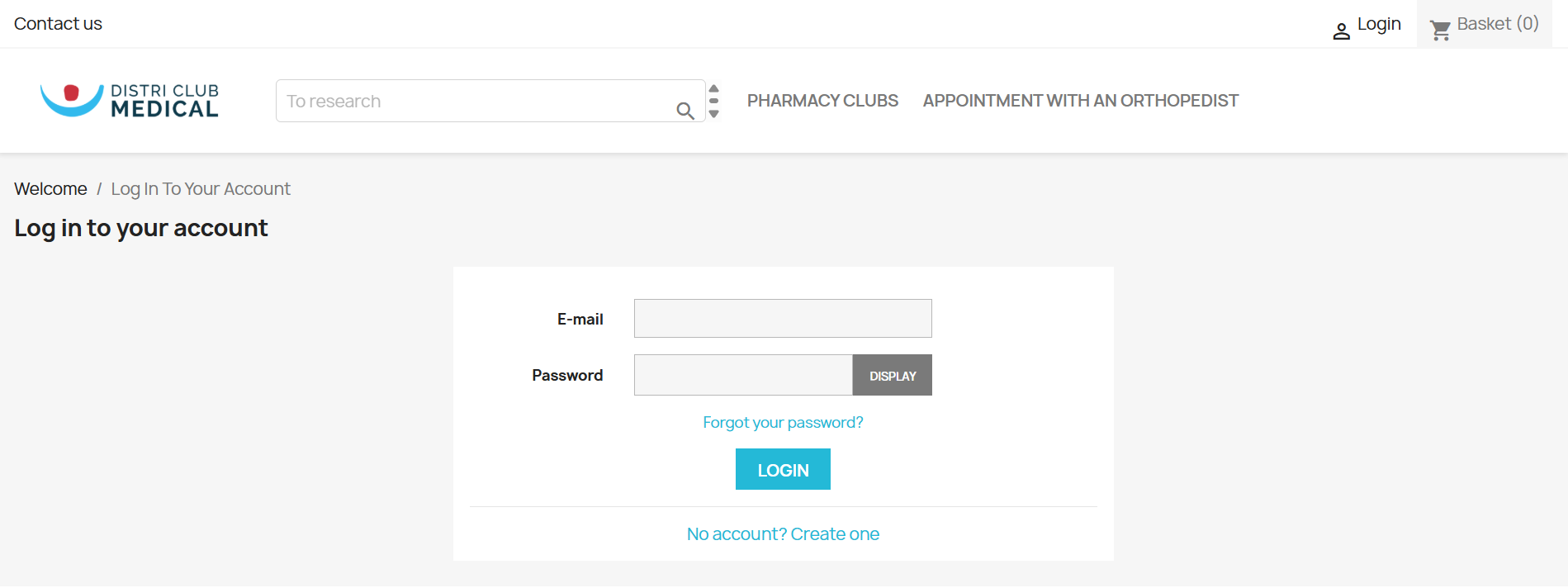Click the down arrow beside the search box
The width and height of the screenshot is (1568, 588).
(x=714, y=114)
